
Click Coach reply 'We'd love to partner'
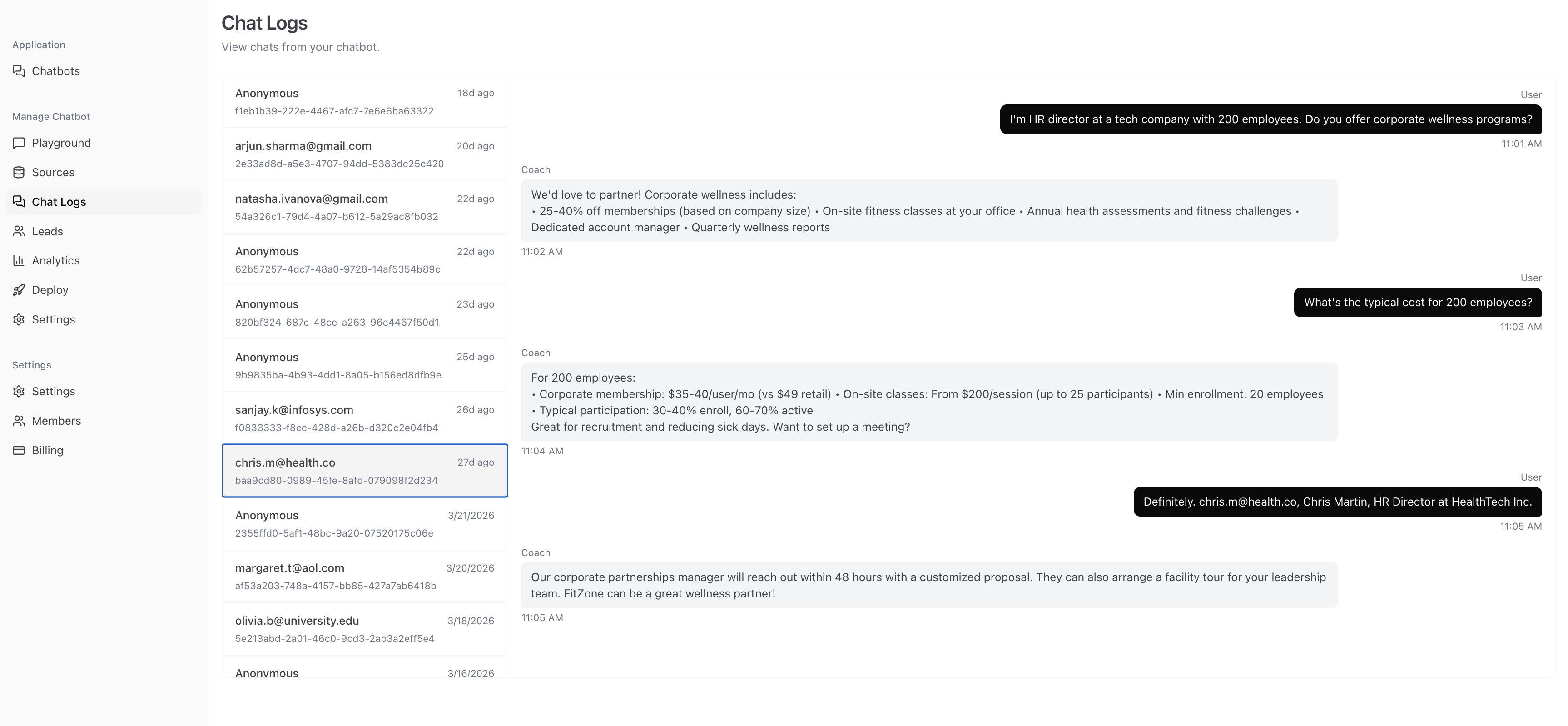929,211
